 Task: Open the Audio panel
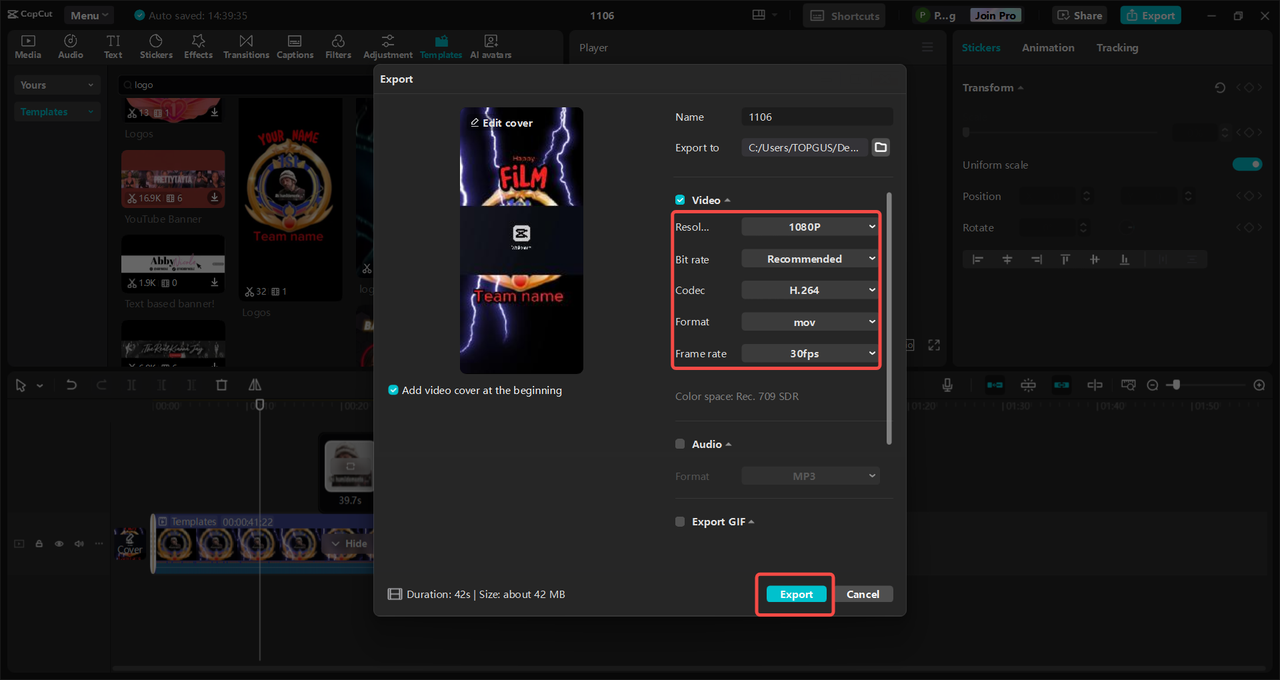pos(71,46)
